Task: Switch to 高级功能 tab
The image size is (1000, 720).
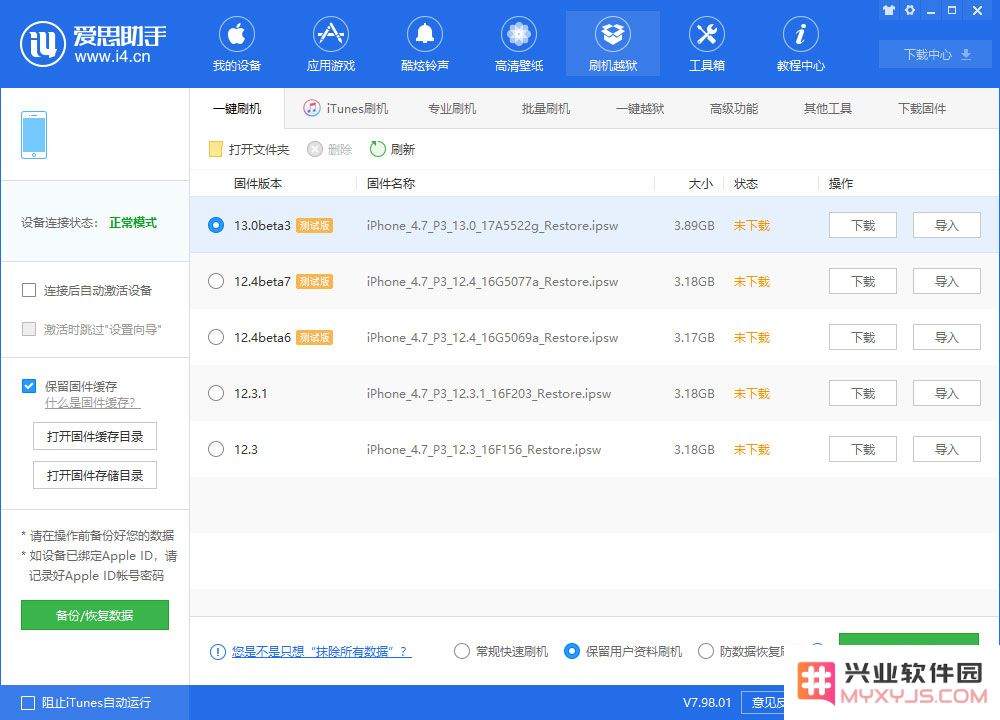Action: (x=733, y=108)
